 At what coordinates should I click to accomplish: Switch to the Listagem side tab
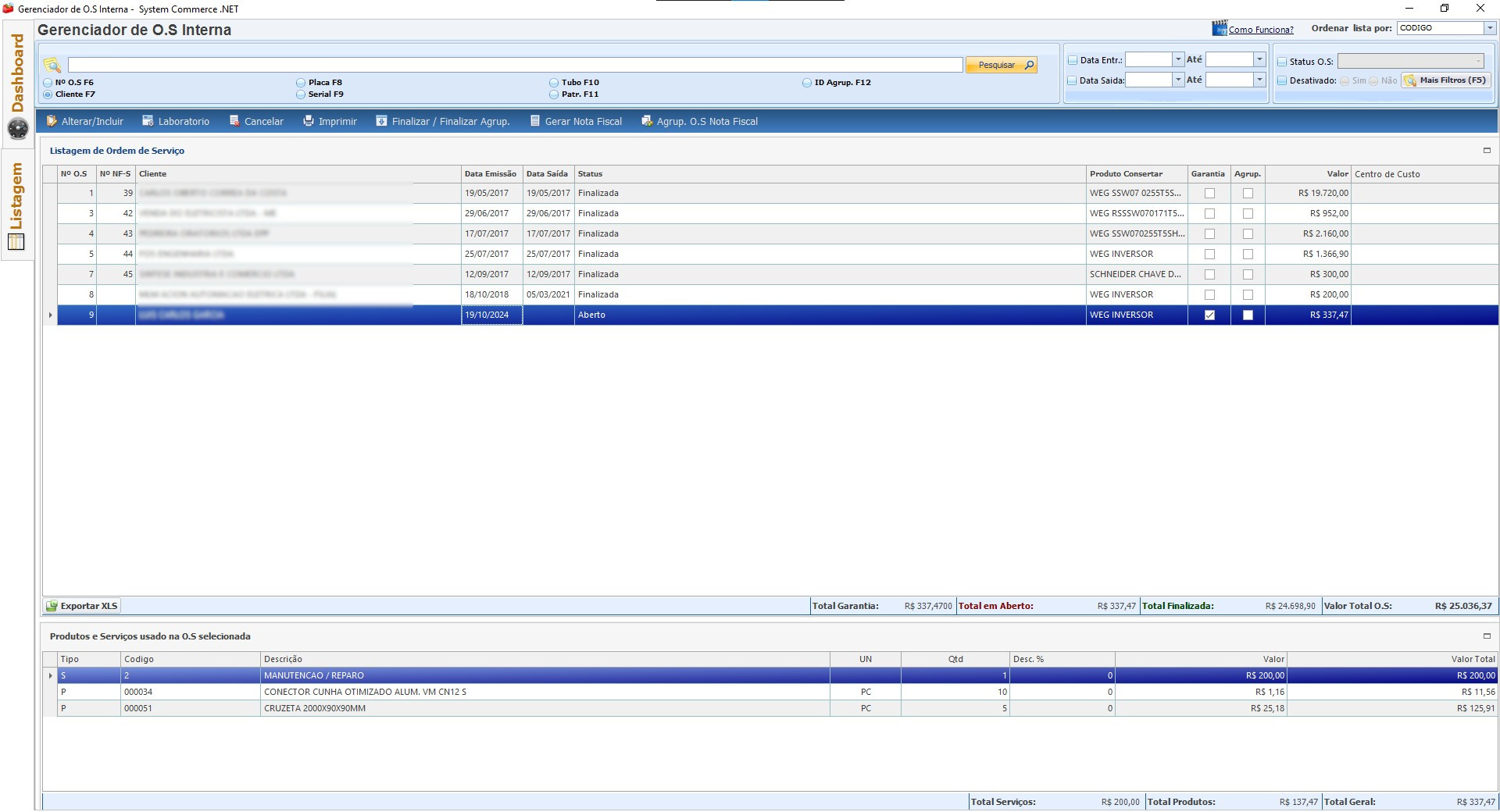click(x=17, y=197)
